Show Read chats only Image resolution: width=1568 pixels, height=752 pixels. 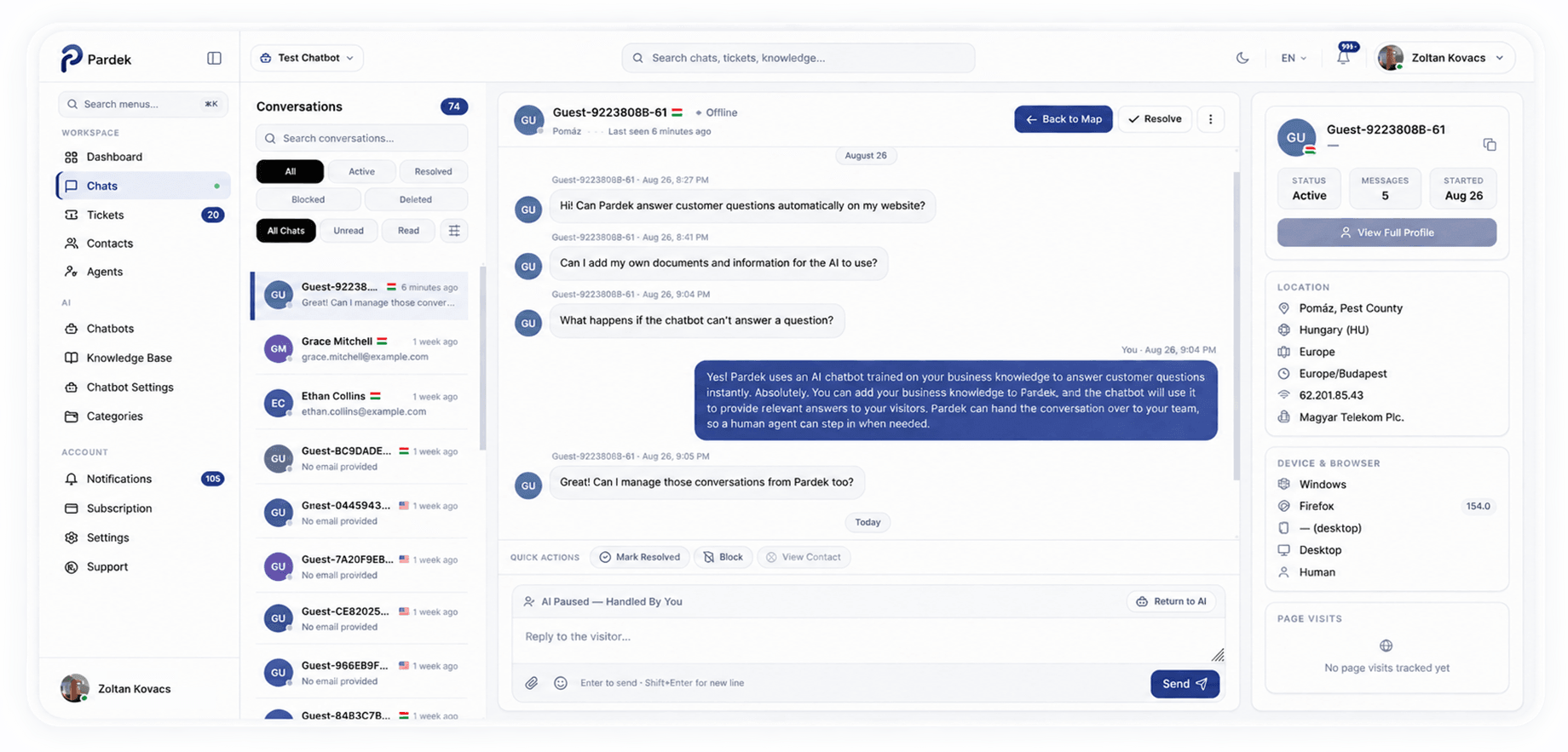(408, 231)
